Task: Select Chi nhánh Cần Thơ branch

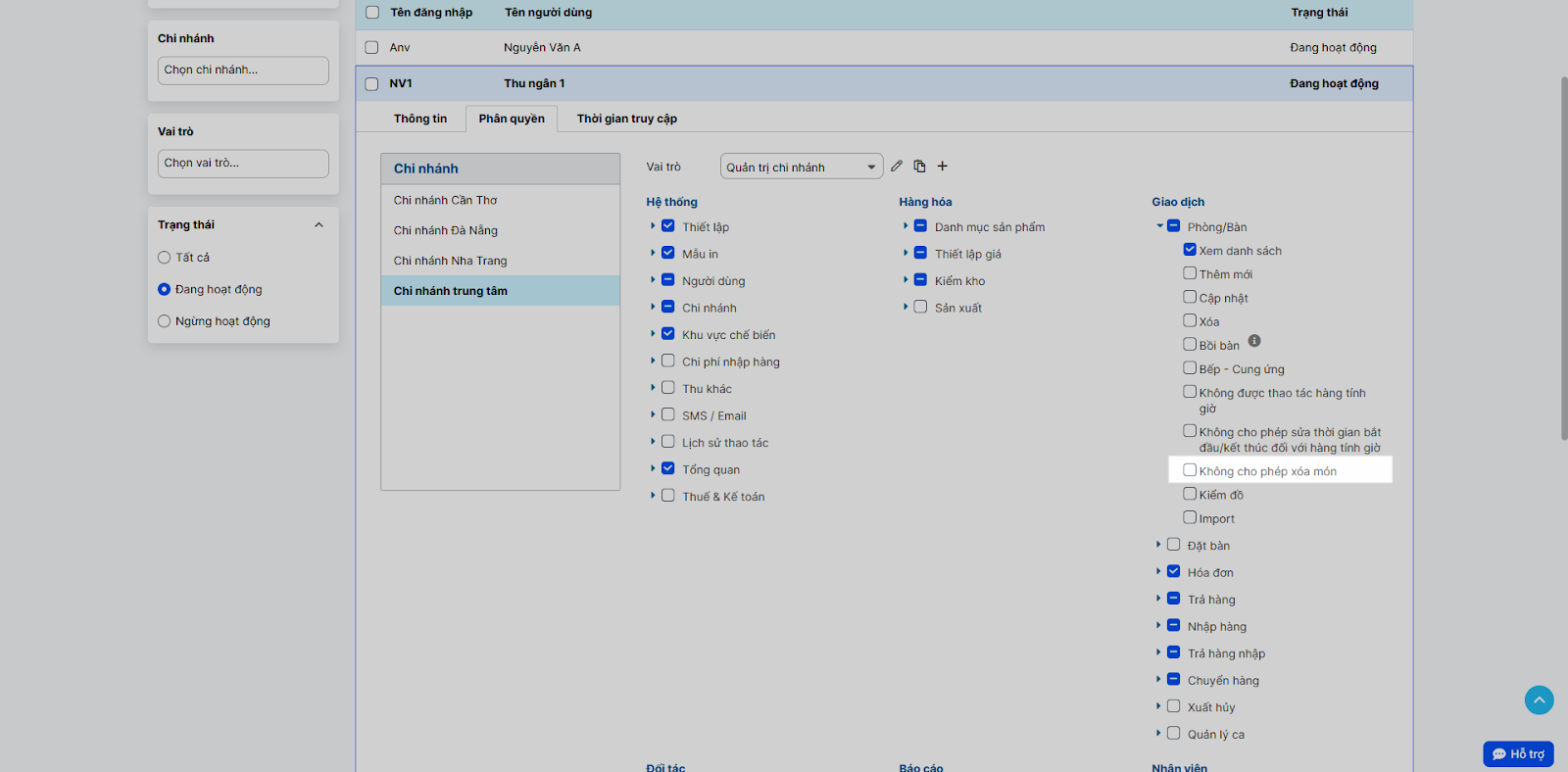Action: (x=446, y=200)
